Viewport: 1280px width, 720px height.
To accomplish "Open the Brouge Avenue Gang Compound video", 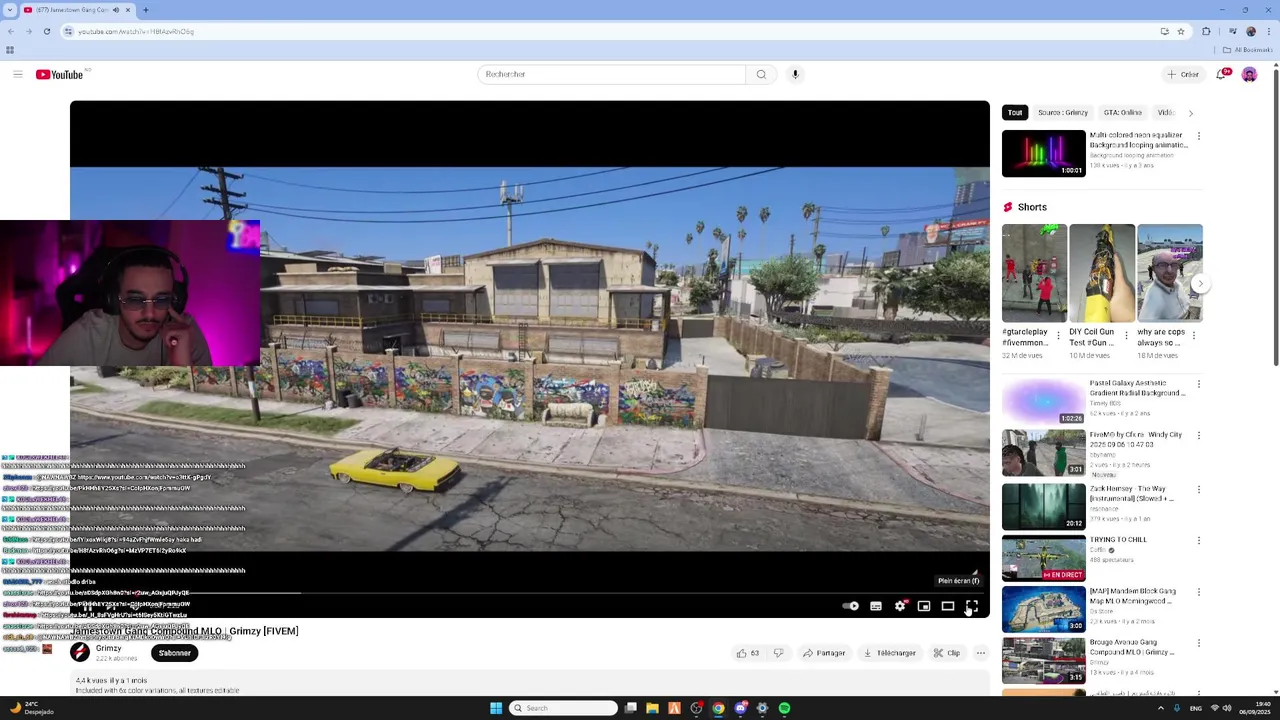I will click(x=1043, y=660).
